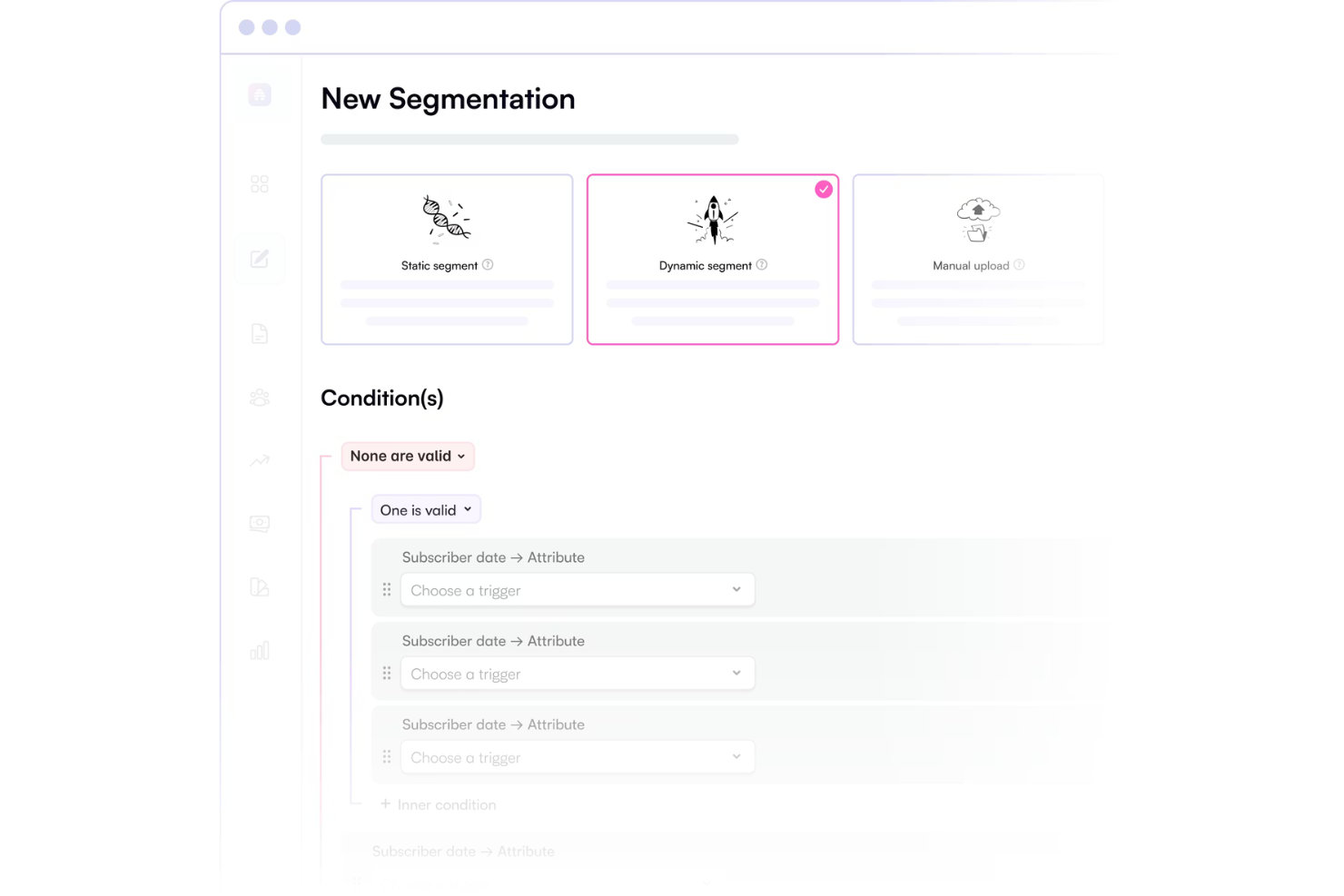Open the audience/subscribers icon in sidebar

[x=260, y=397]
